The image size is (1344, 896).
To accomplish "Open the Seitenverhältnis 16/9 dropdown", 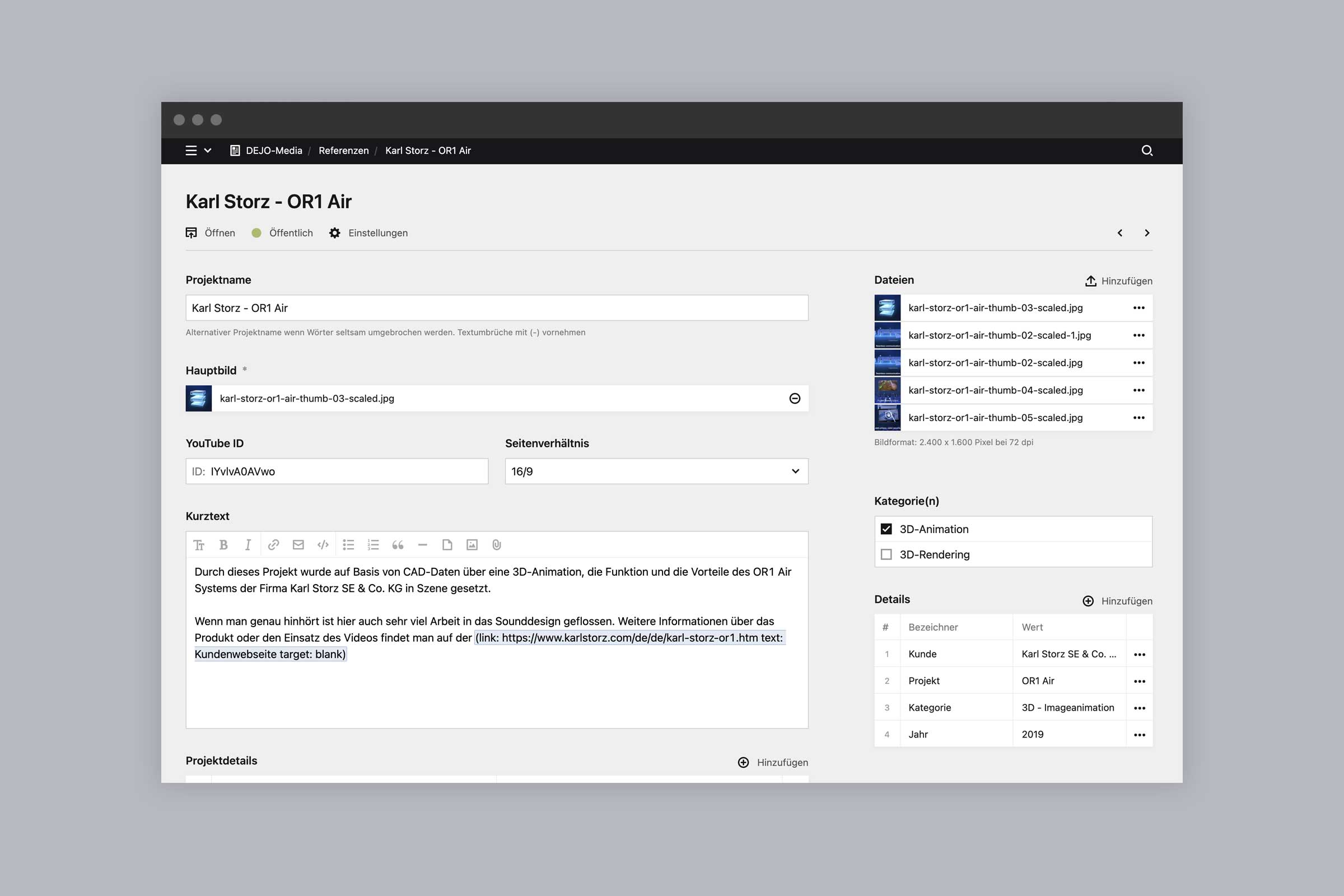I will (656, 472).
